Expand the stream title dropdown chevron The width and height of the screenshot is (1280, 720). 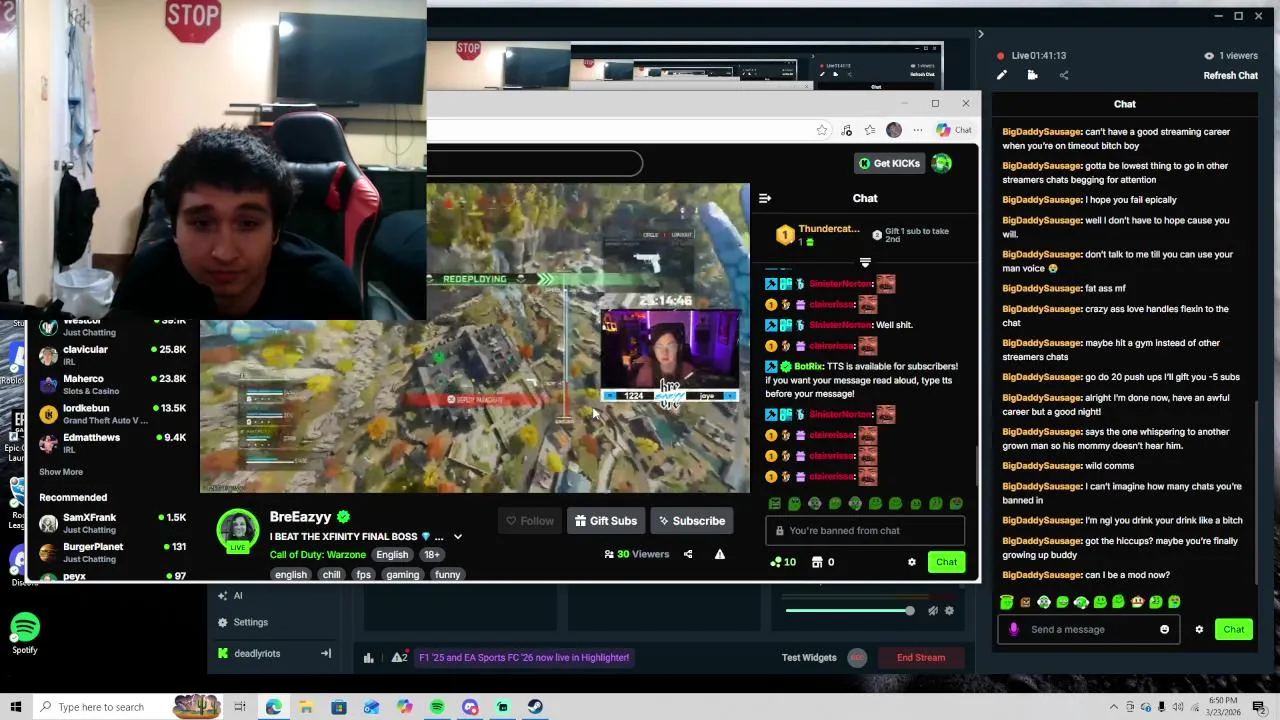[458, 537]
